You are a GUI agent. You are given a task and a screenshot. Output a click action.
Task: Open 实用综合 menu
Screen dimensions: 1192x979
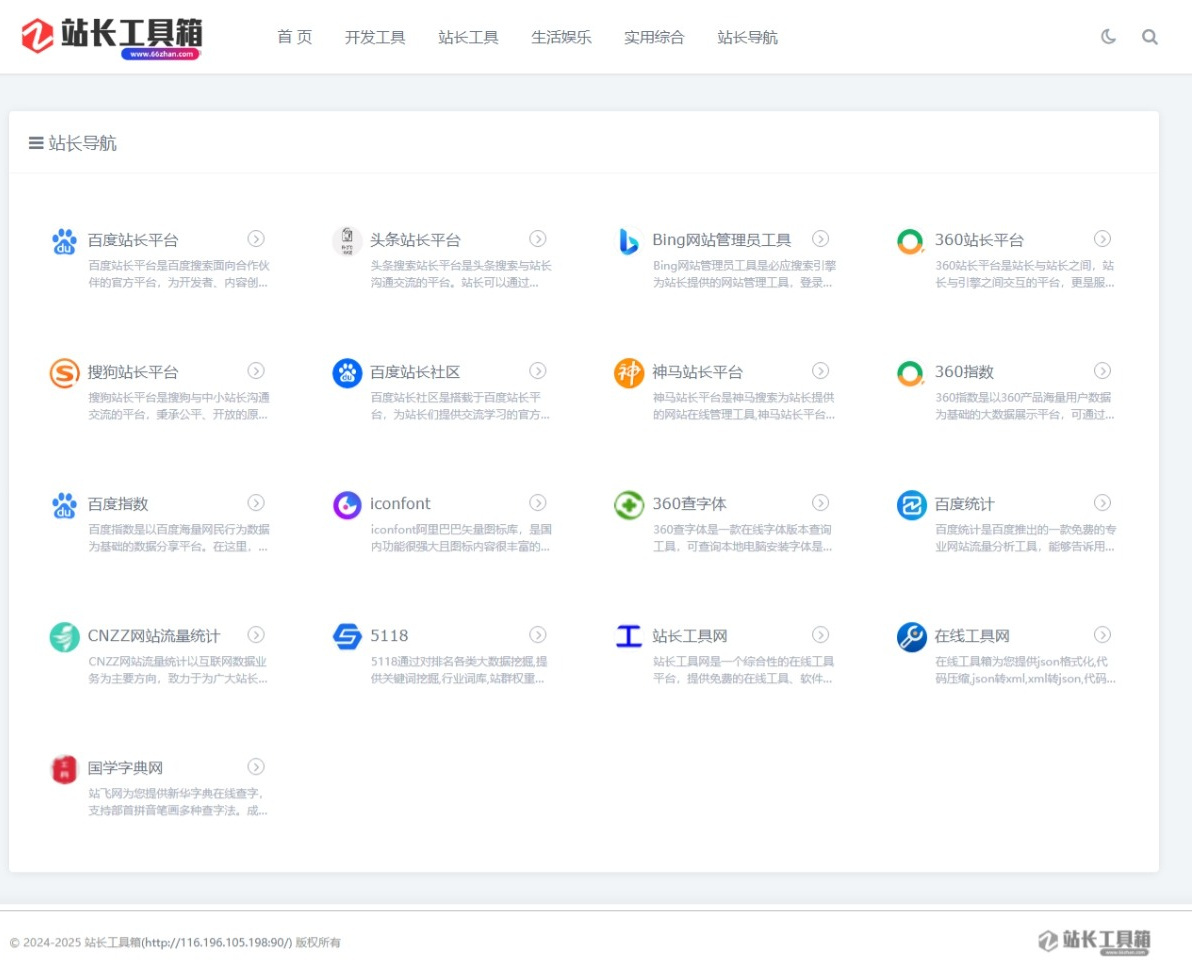coord(654,37)
